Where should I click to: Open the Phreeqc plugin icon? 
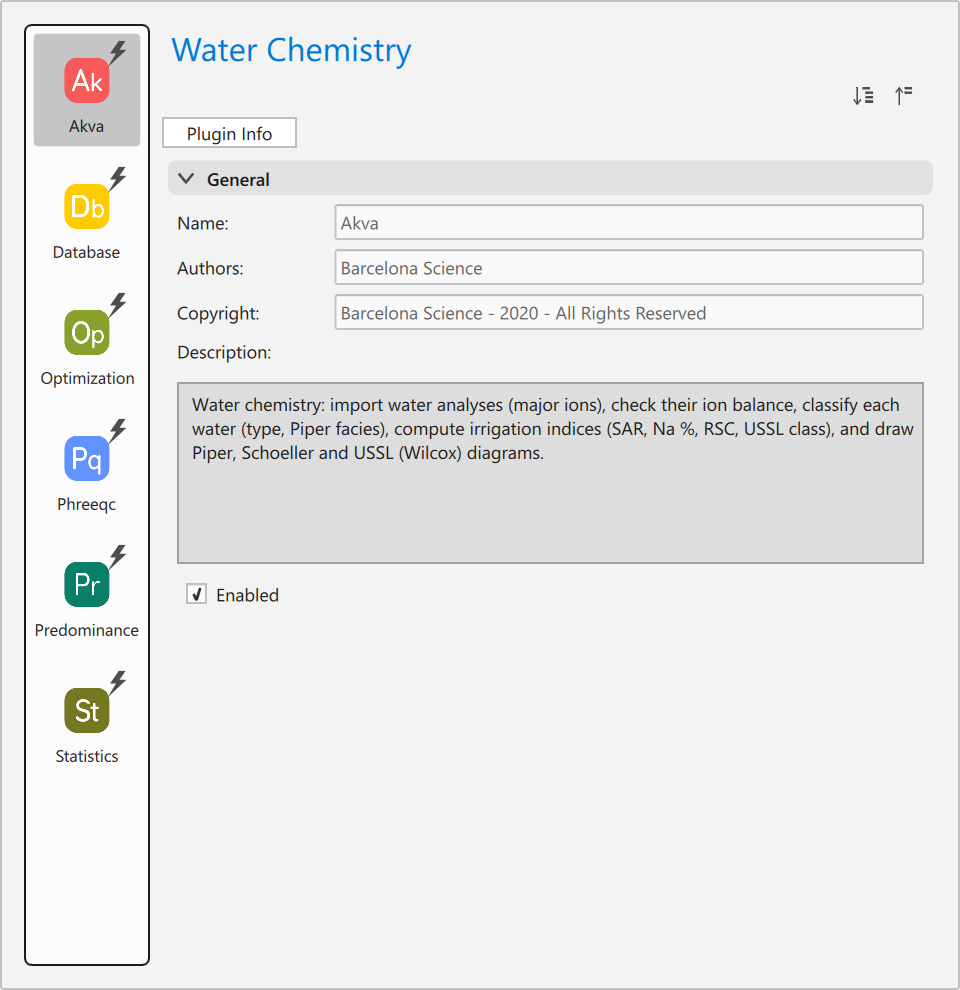click(87, 458)
